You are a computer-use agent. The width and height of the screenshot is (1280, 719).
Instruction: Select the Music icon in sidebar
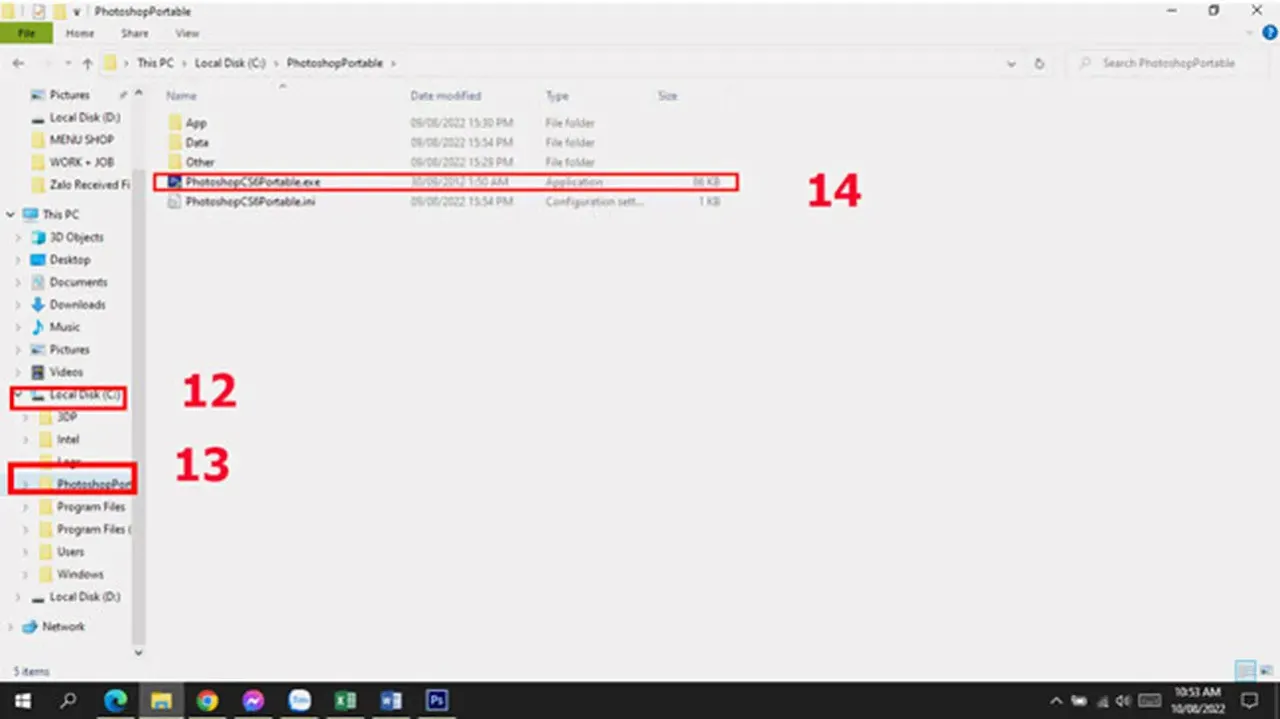pyautogui.click(x=39, y=327)
